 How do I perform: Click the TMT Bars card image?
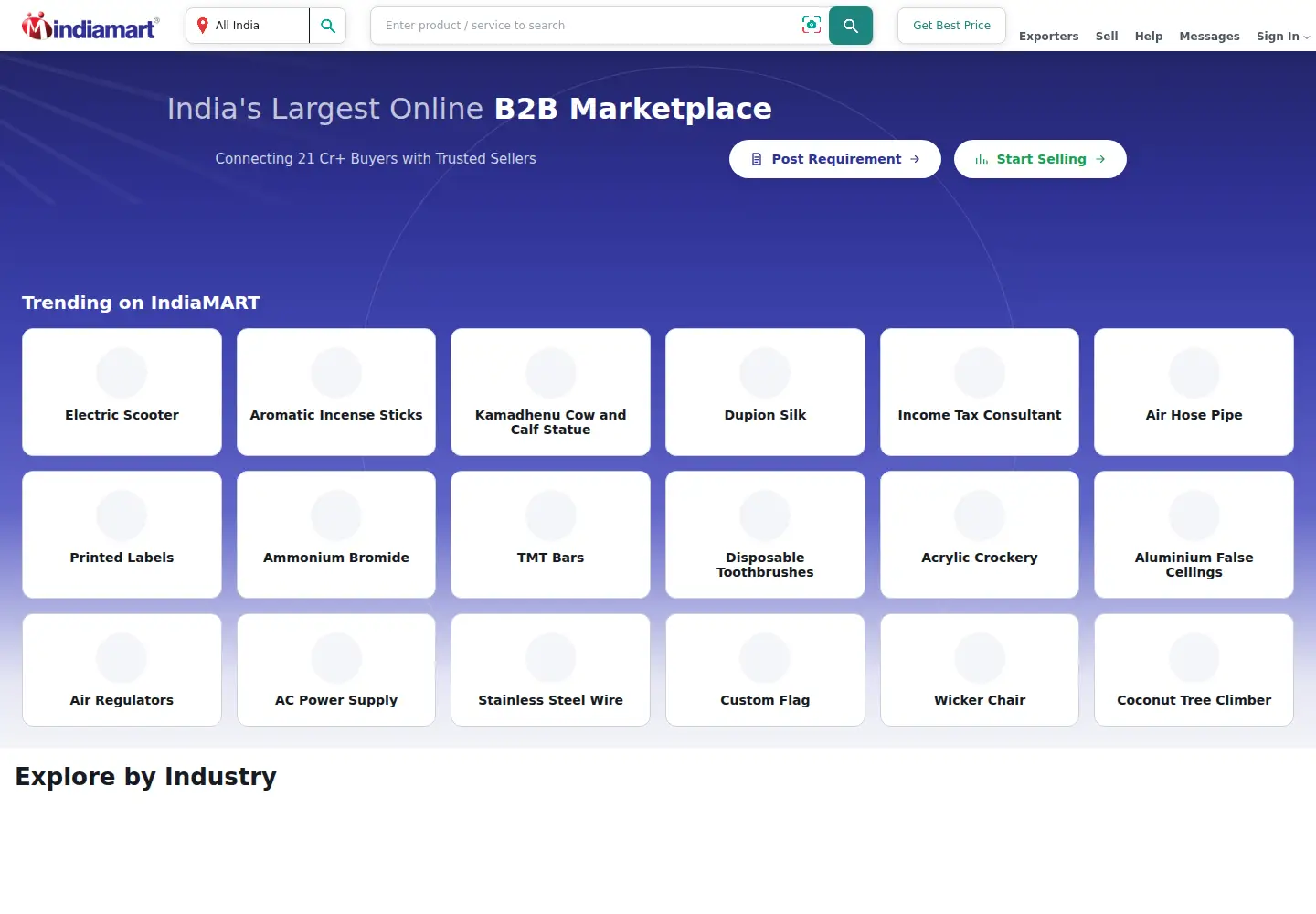551,515
